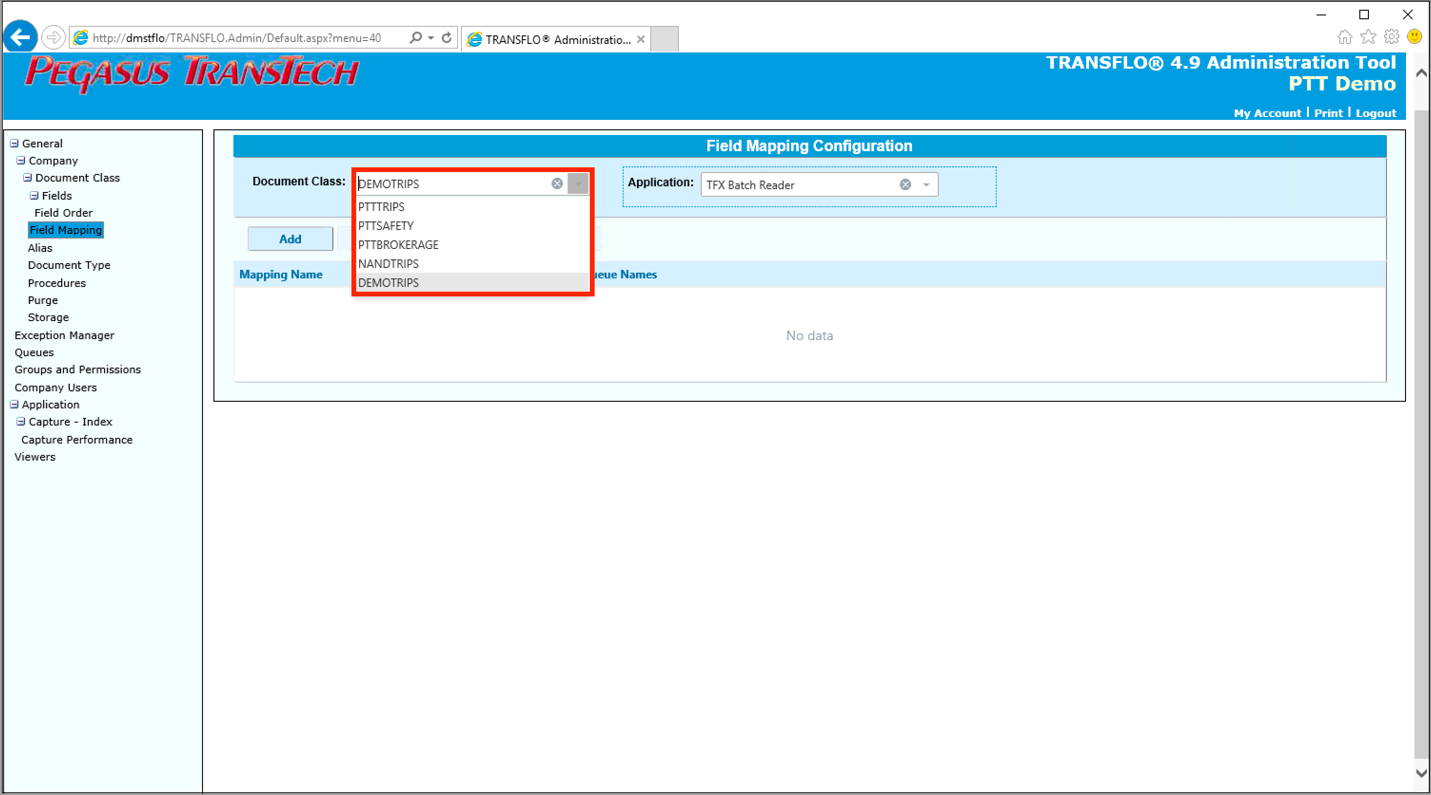1431x795 pixels.
Task: Open the browser settings gear icon
Action: [x=1391, y=37]
